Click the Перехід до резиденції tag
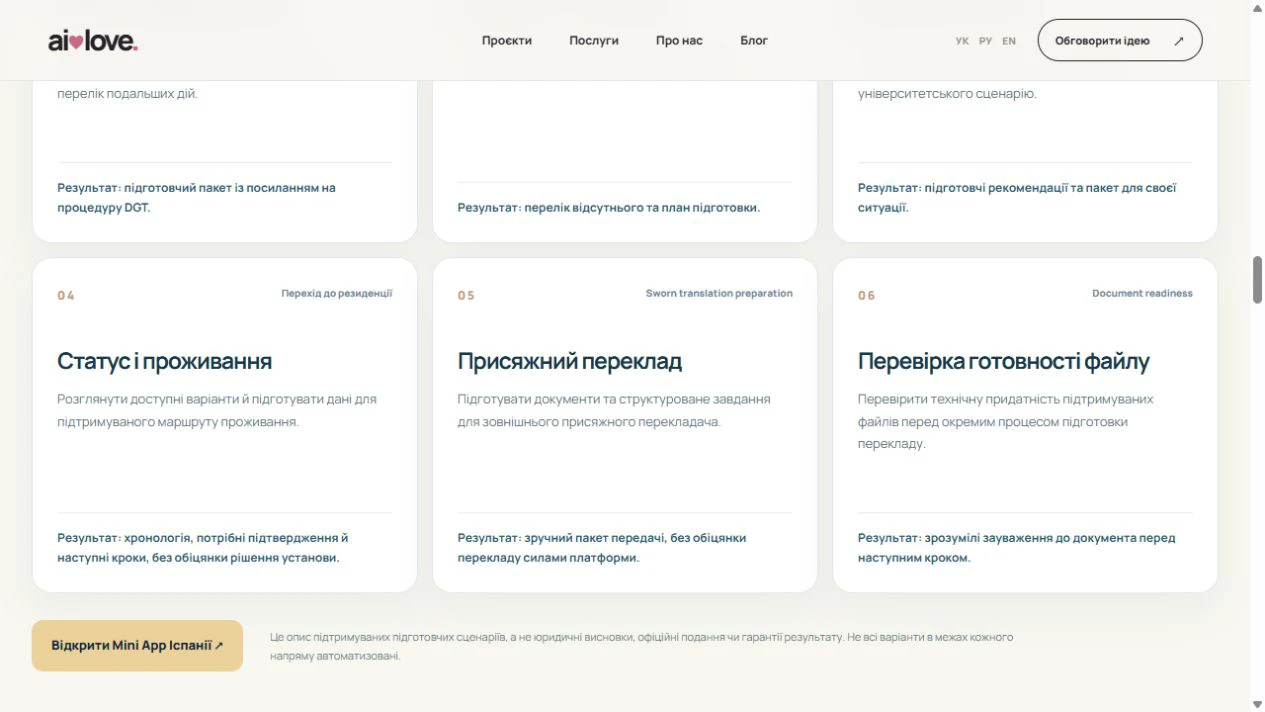This screenshot has height=712, width=1265. pyautogui.click(x=337, y=293)
